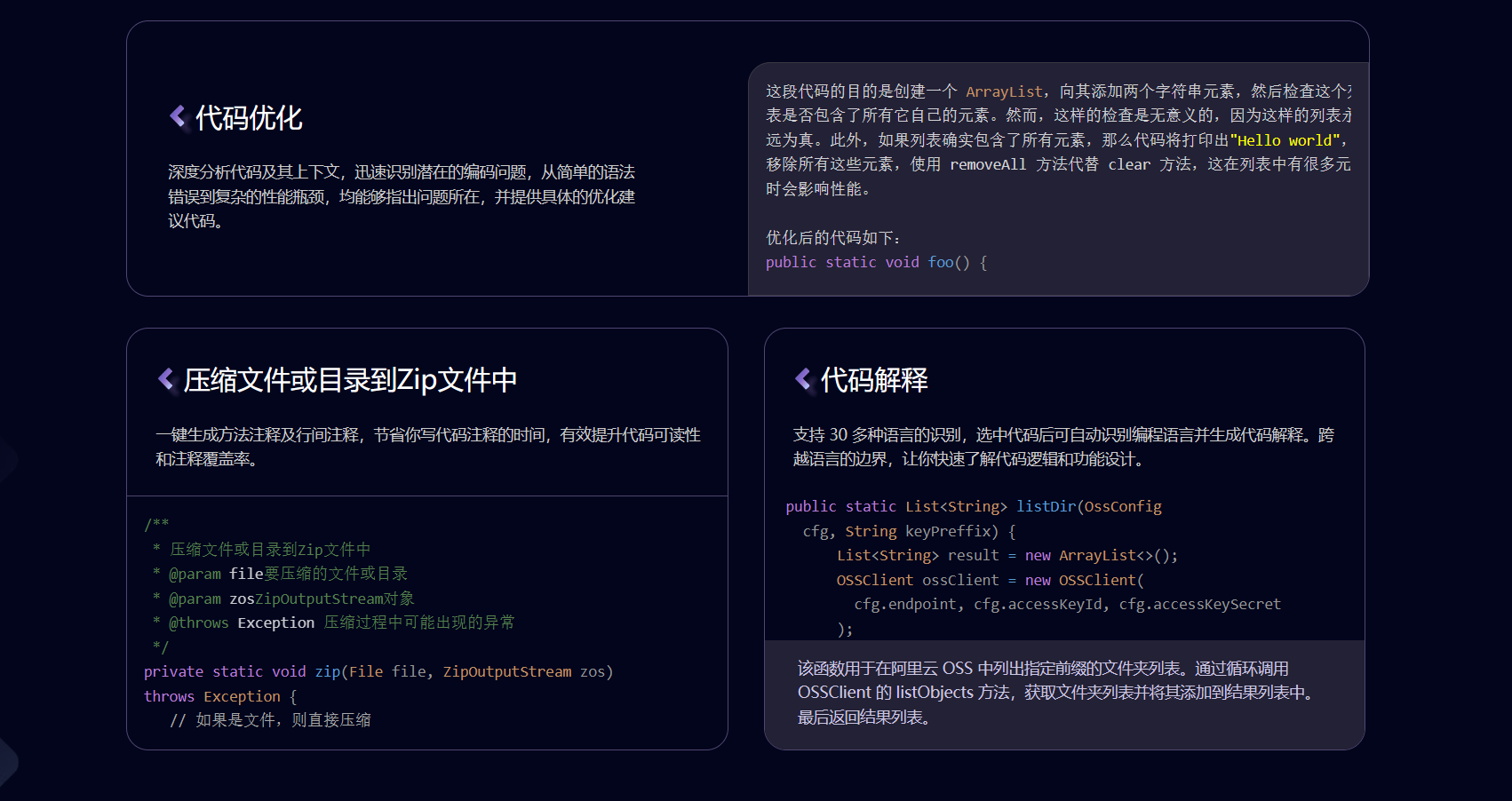Click the 支持 30 多种语言 description text
Image resolution: width=1512 pixels, height=801 pixels.
click(1063, 447)
